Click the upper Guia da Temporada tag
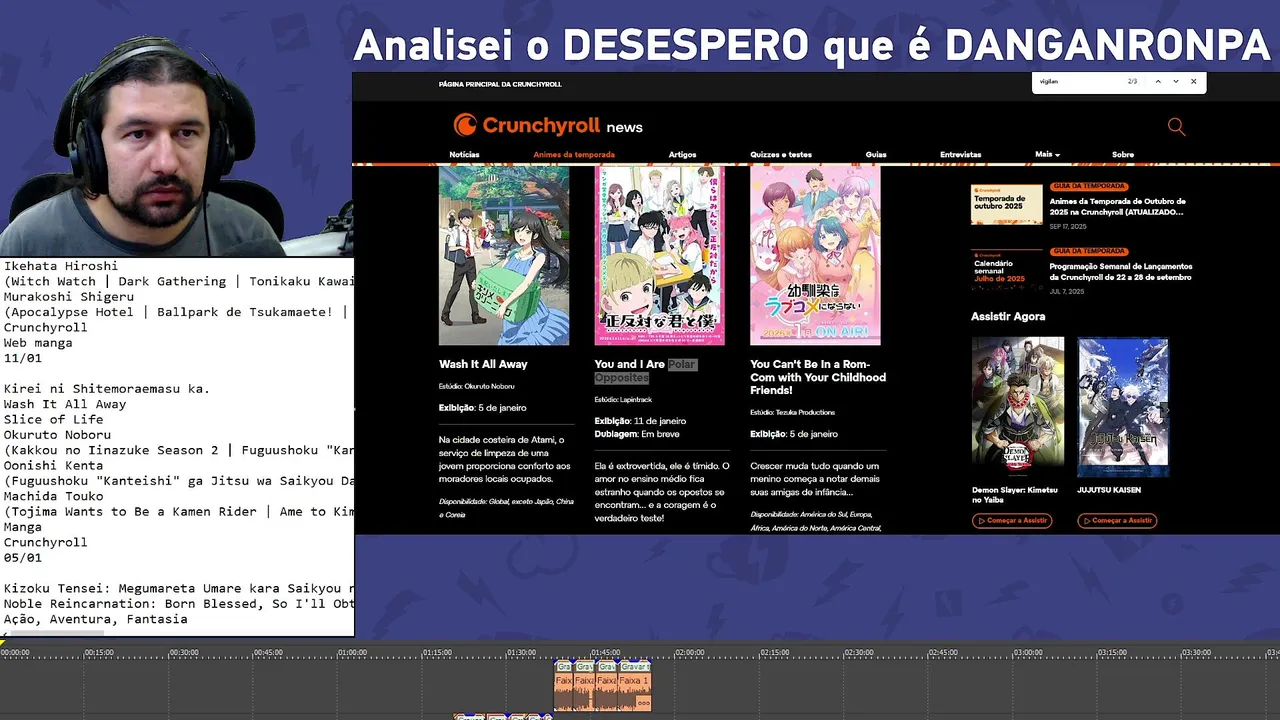The width and height of the screenshot is (1280, 720). click(1089, 186)
